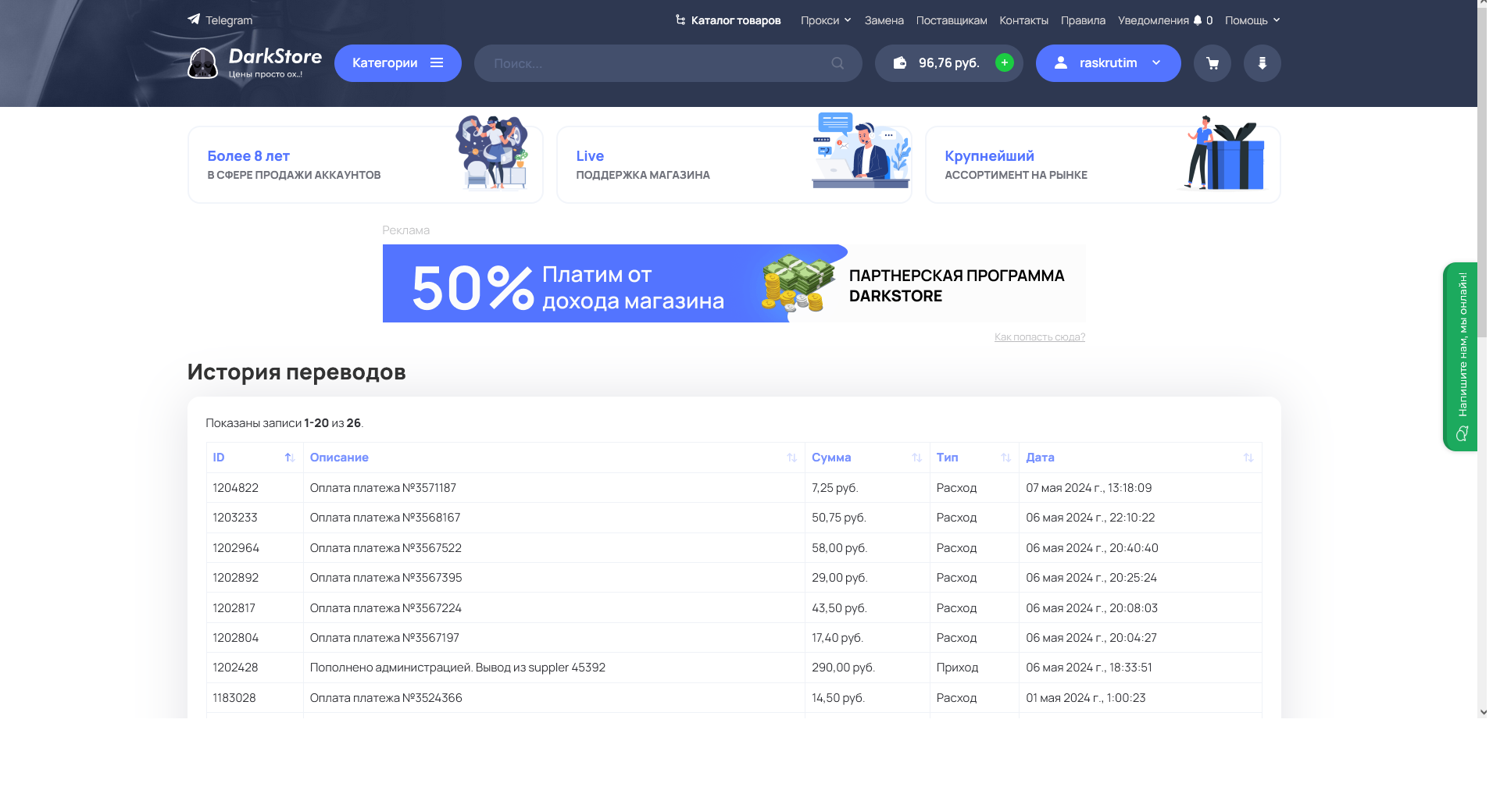Click the Более 8 лет info card
1500x812 pixels.
click(x=366, y=165)
